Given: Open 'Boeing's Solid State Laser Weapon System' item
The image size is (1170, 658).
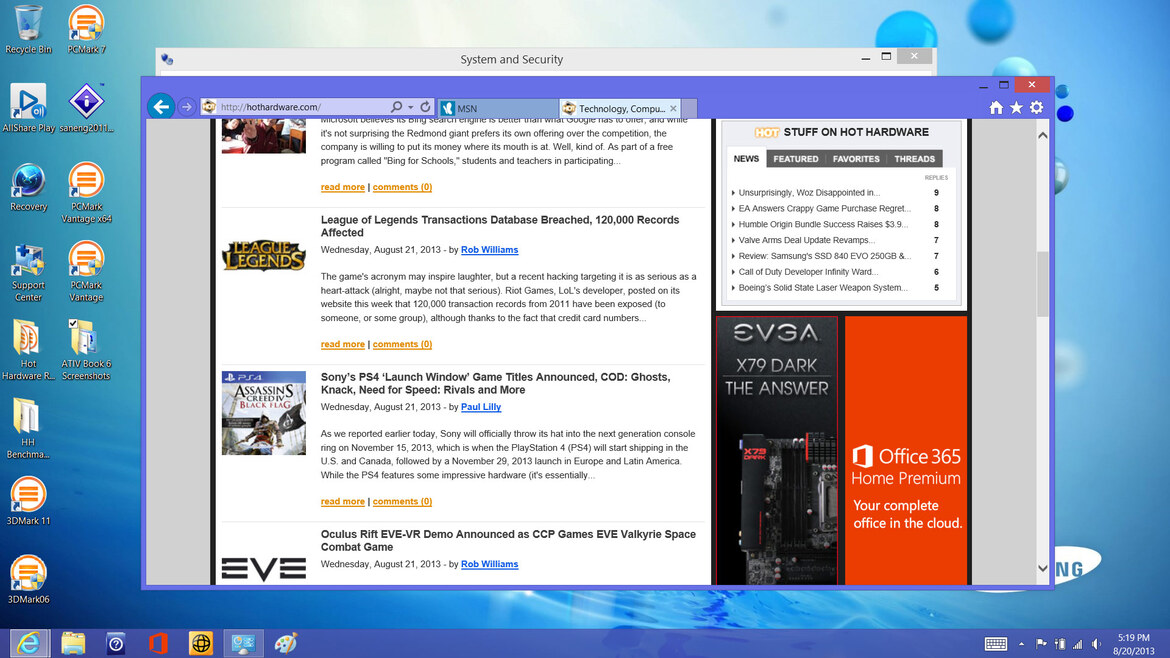Looking at the screenshot, I should click(x=823, y=287).
